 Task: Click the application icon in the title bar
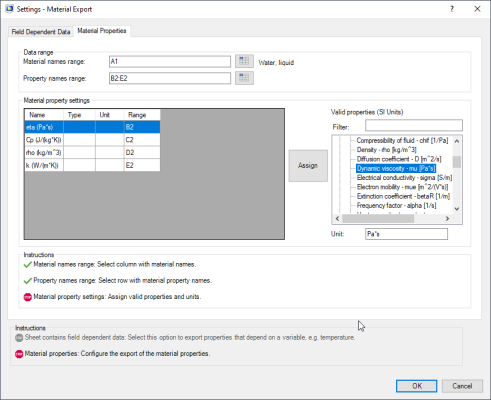pyautogui.click(x=10, y=9)
